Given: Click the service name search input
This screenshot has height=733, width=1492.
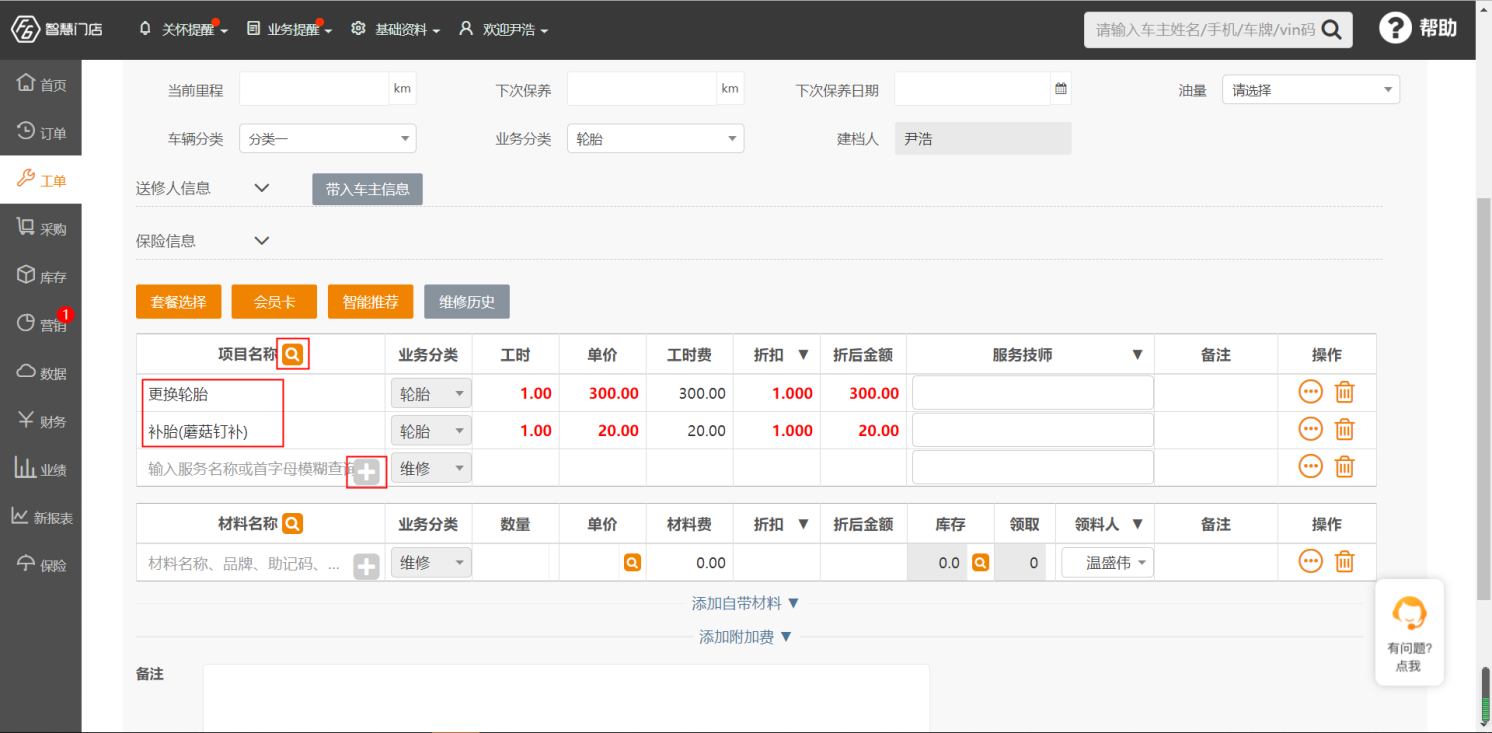Looking at the screenshot, I should (x=249, y=468).
